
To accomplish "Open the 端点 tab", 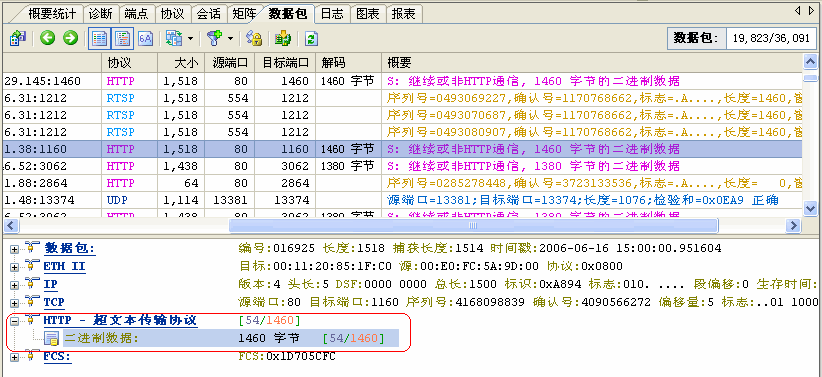I will pyautogui.click(x=136, y=14).
